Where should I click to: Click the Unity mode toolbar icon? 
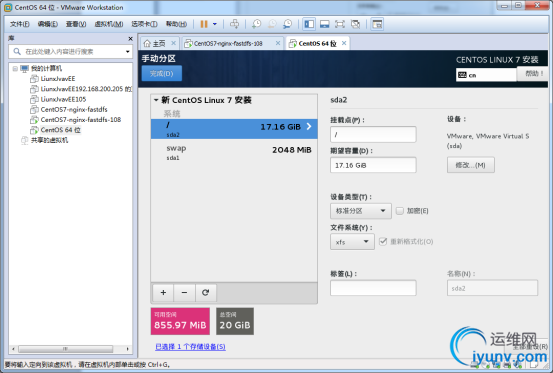tap(356, 24)
